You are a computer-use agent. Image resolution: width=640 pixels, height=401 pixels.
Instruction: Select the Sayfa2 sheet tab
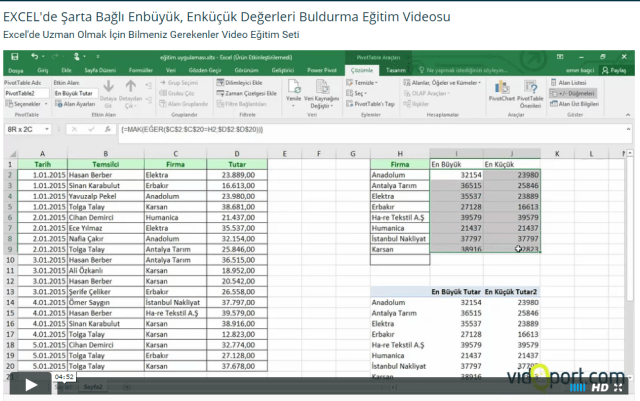93,386
